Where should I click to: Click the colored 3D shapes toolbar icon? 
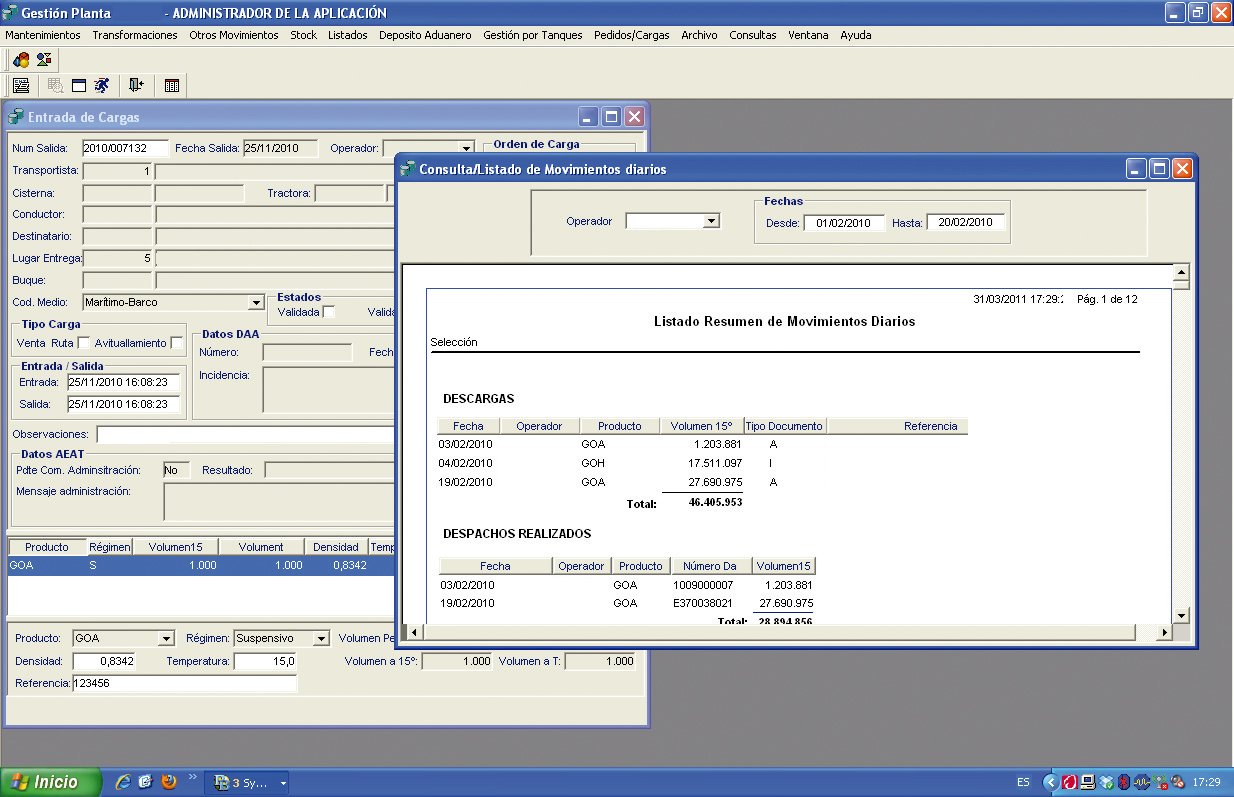pos(20,59)
